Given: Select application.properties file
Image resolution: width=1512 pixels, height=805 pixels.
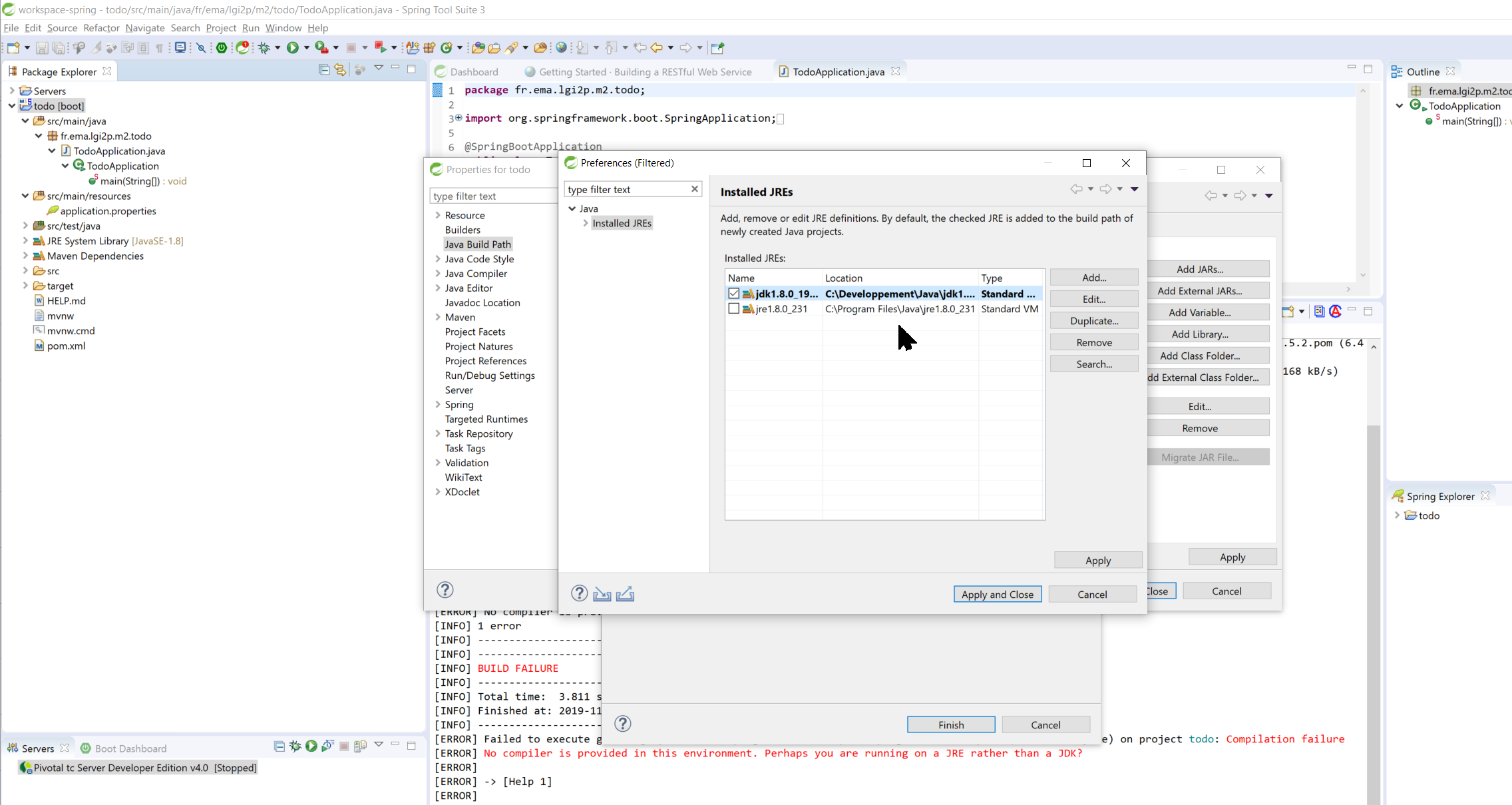Looking at the screenshot, I should (108, 211).
